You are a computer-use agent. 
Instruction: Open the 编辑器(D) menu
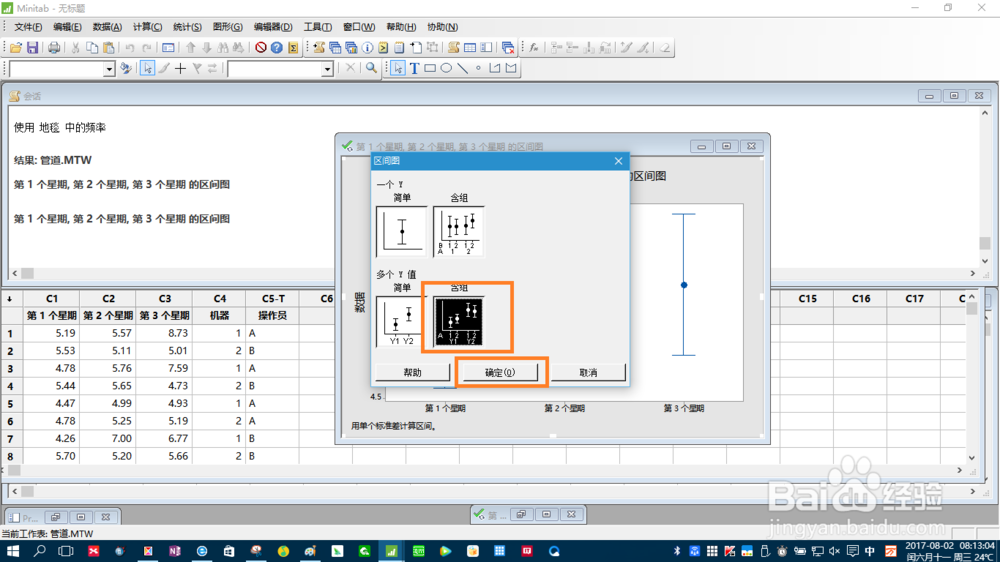pyautogui.click(x=273, y=27)
